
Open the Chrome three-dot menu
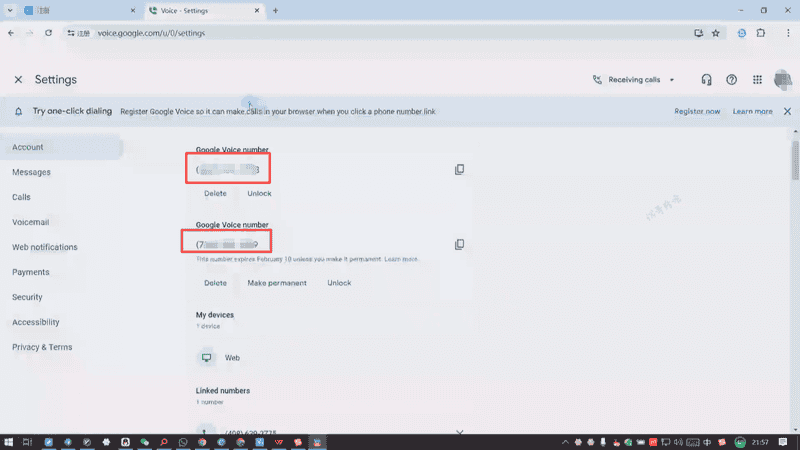click(788, 33)
